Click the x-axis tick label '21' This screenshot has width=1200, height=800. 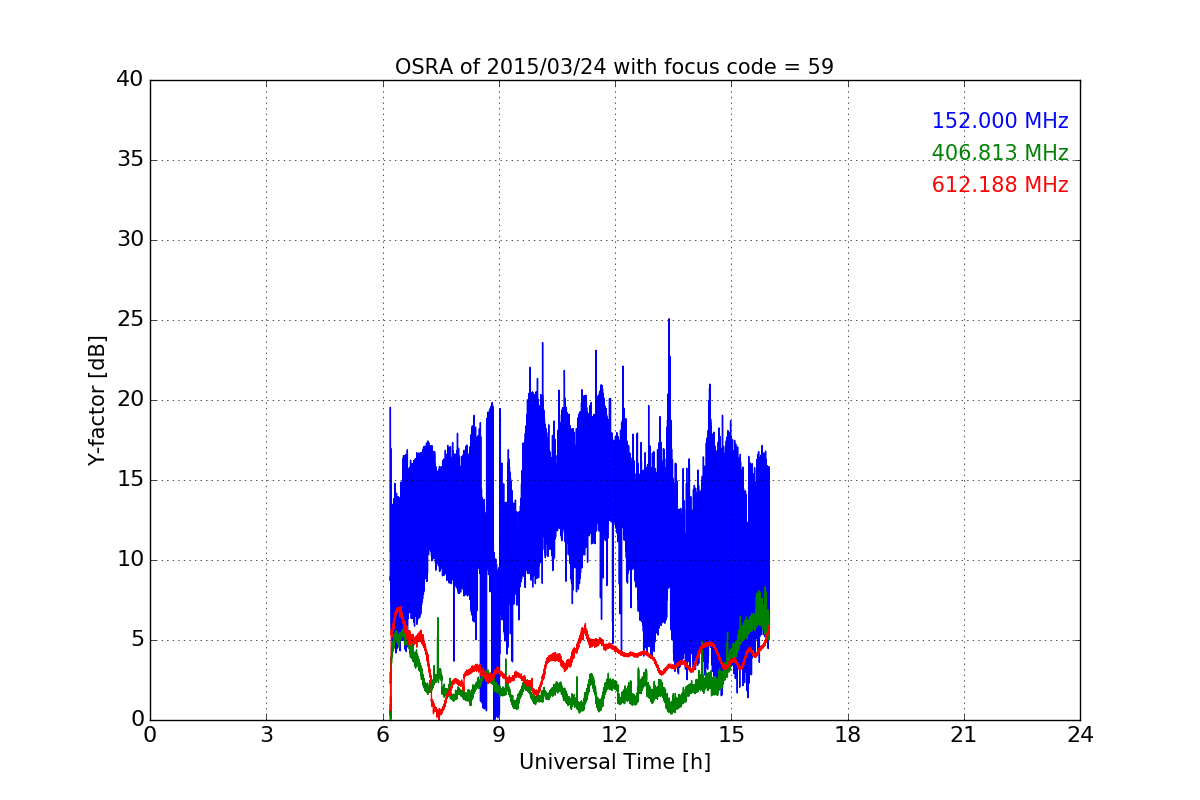coord(963,734)
